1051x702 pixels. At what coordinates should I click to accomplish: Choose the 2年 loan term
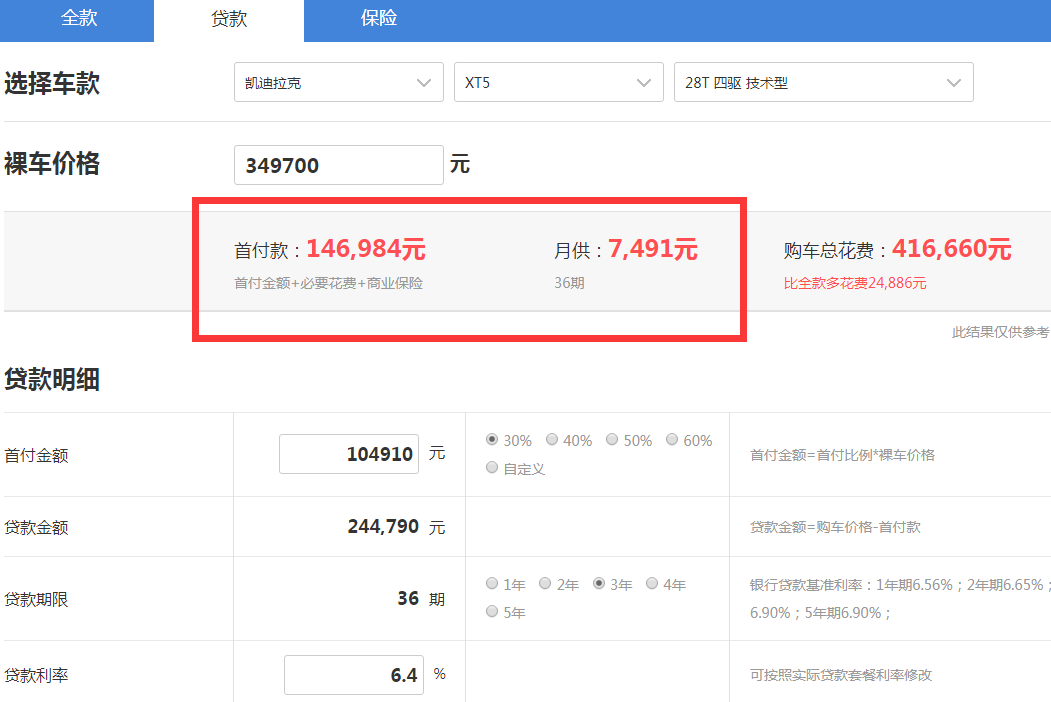click(545, 583)
